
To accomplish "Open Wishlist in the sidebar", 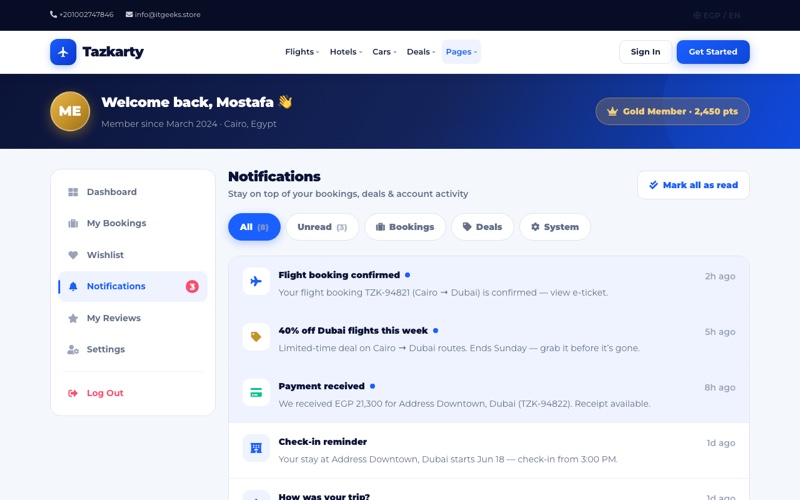I will 133,255.
